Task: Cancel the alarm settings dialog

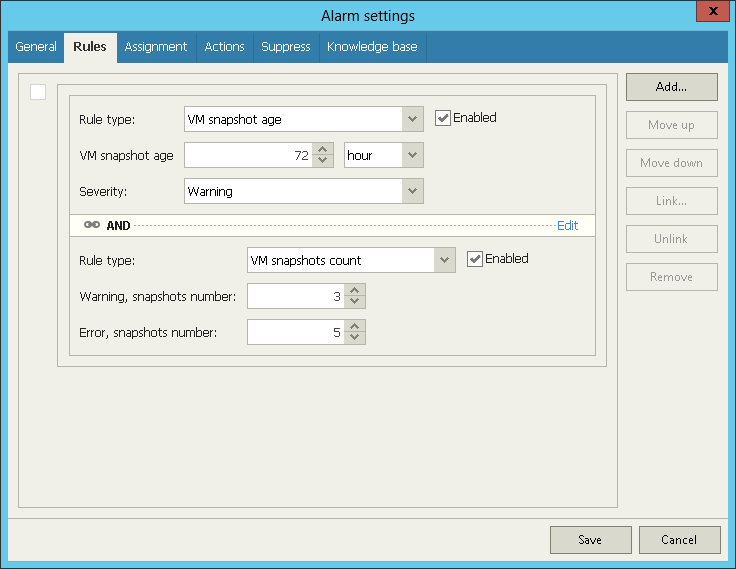Action: click(x=679, y=540)
